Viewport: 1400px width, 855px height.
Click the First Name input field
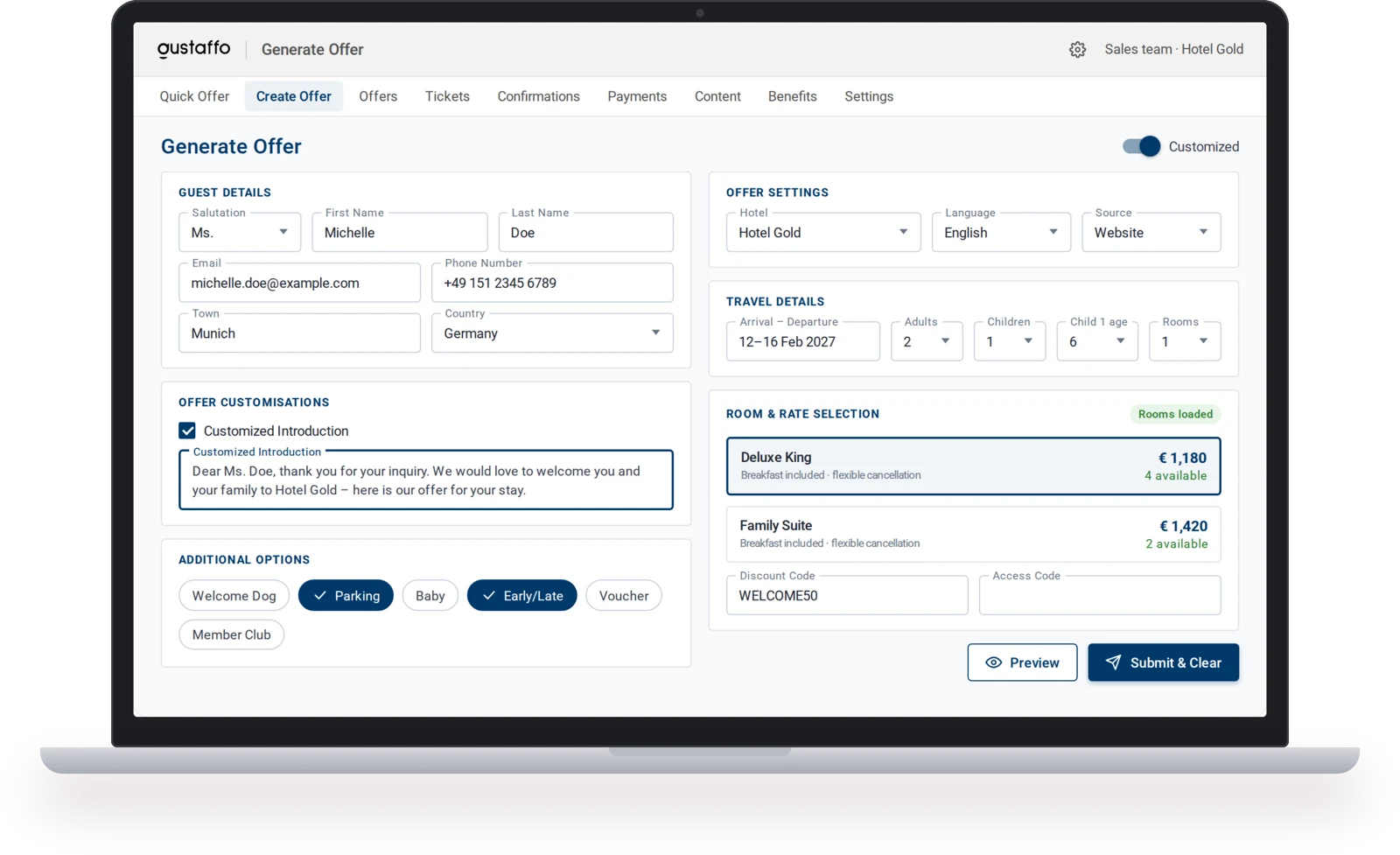click(x=400, y=233)
